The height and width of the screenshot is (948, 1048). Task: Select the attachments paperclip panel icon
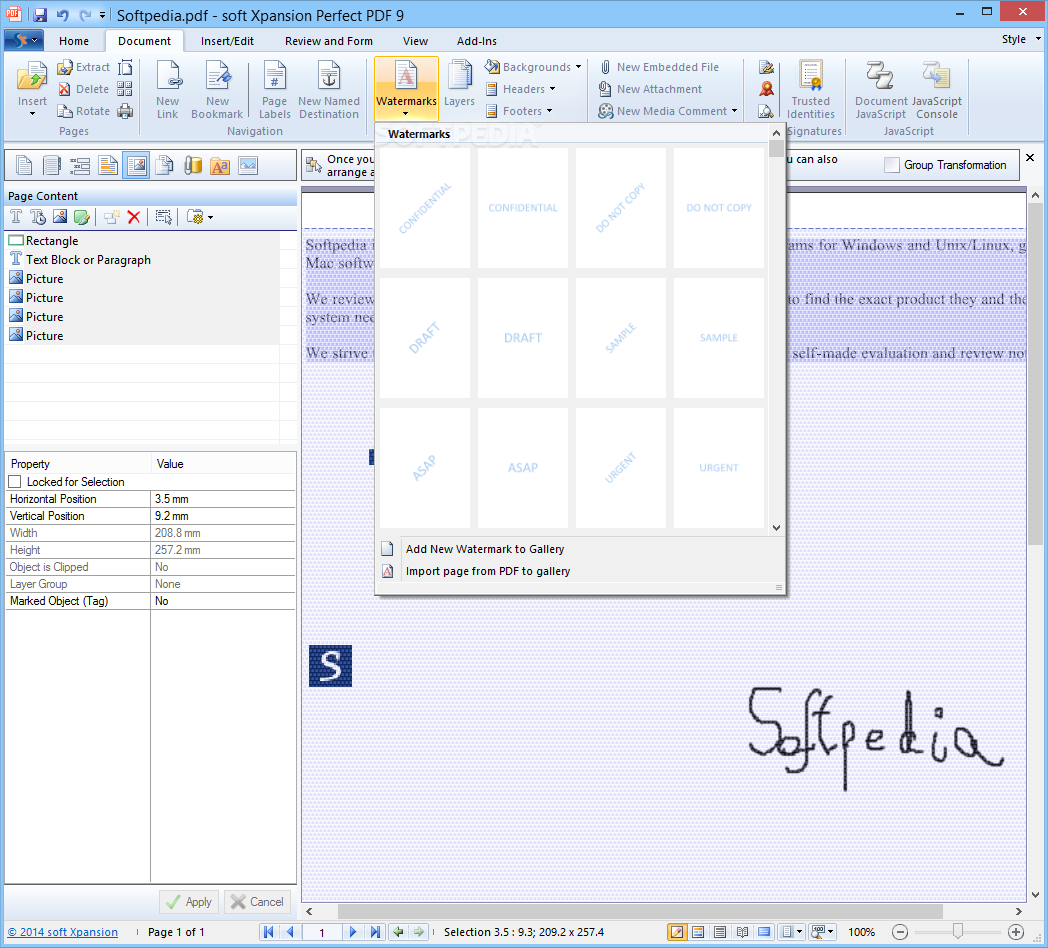tap(192, 165)
